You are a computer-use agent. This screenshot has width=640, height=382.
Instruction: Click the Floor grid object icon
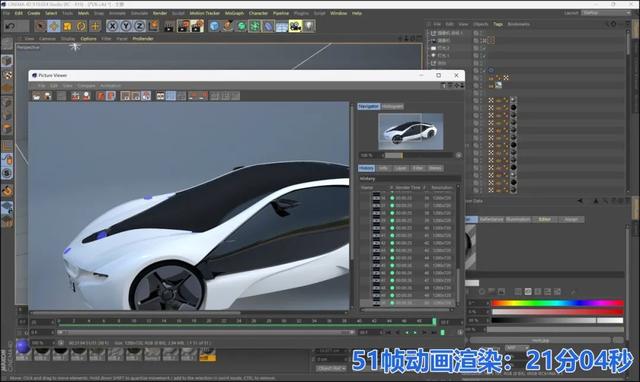(282, 26)
